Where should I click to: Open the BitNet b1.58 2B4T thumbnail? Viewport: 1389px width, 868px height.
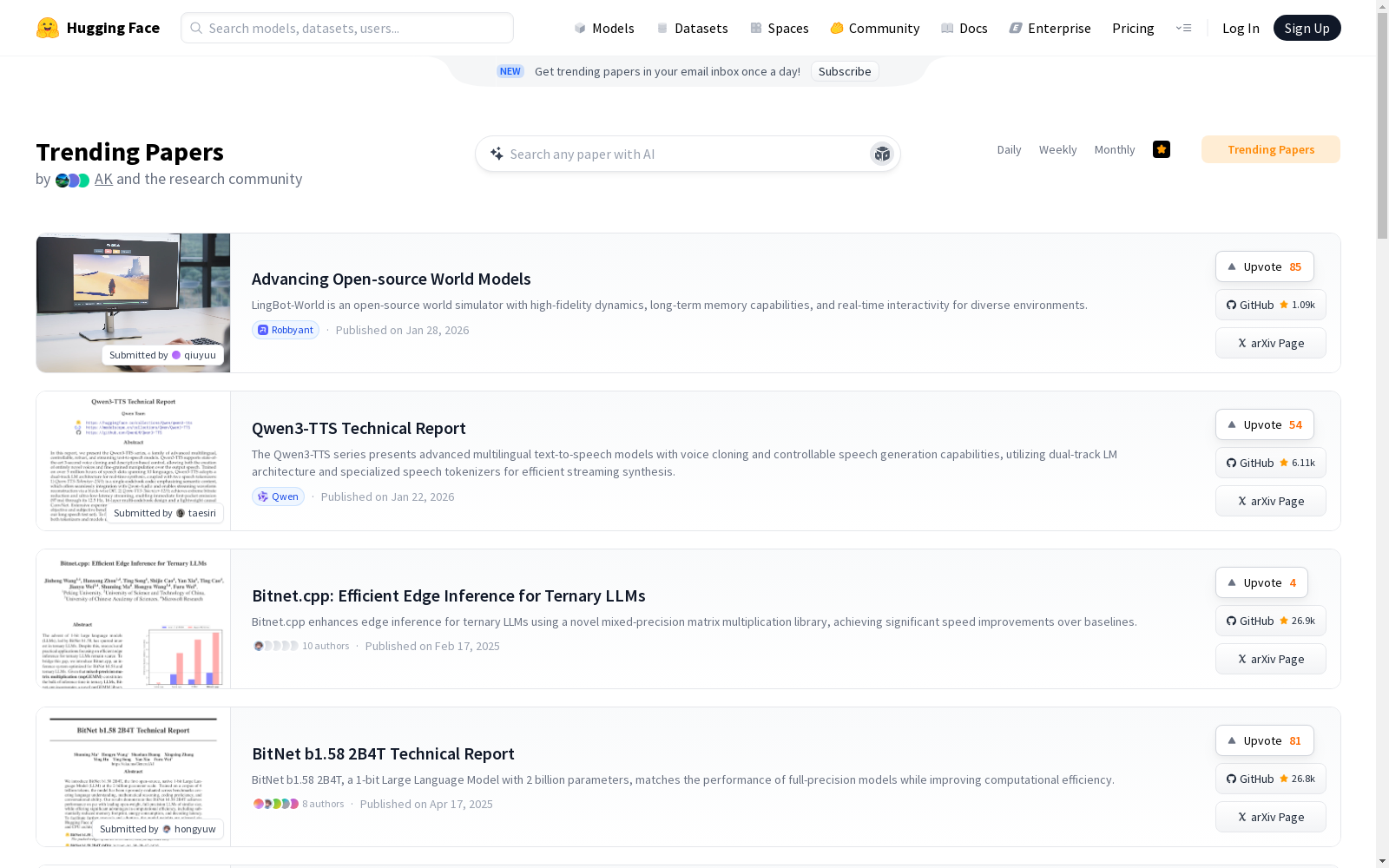133,777
